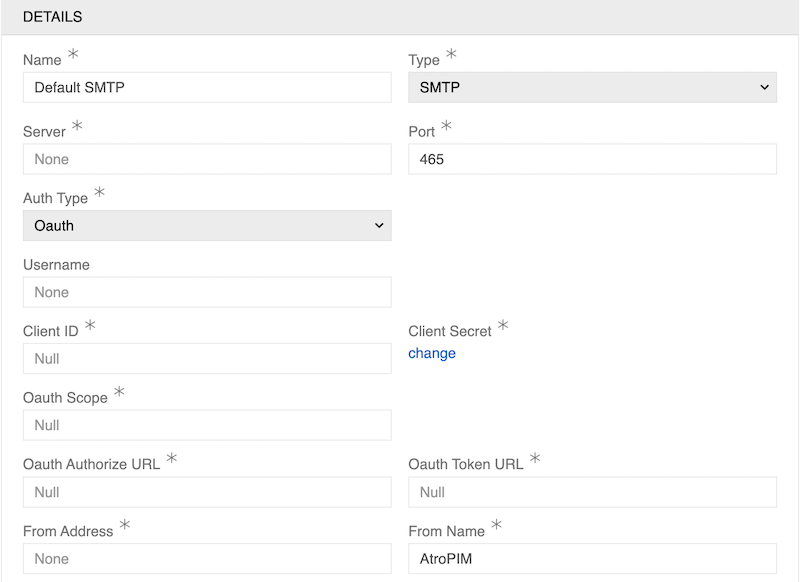Click the Name field containing Default SMTP
The height and width of the screenshot is (582, 800).
[207, 87]
